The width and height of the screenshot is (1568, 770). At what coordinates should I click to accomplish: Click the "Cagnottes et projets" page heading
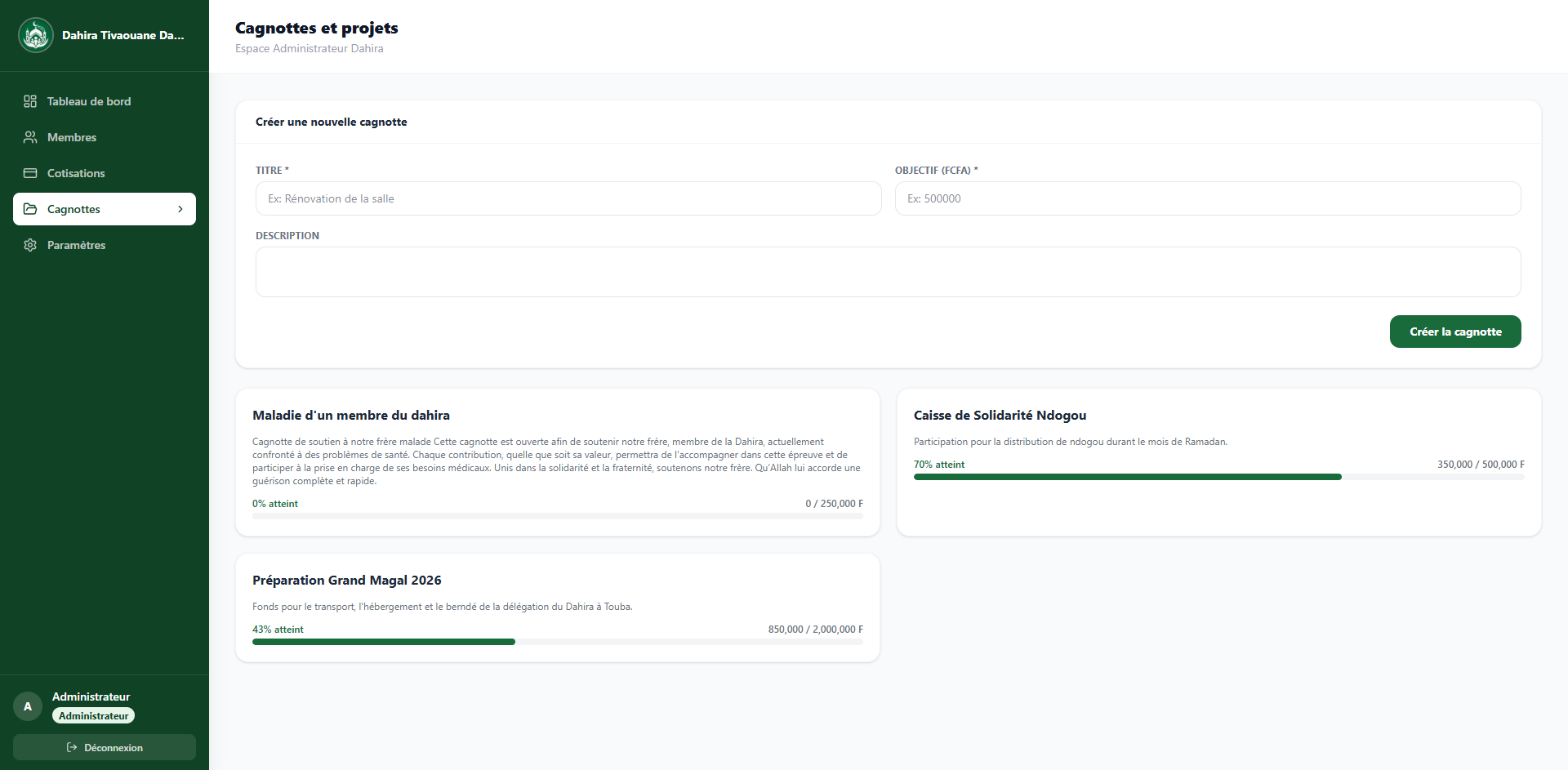coord(317,28)
